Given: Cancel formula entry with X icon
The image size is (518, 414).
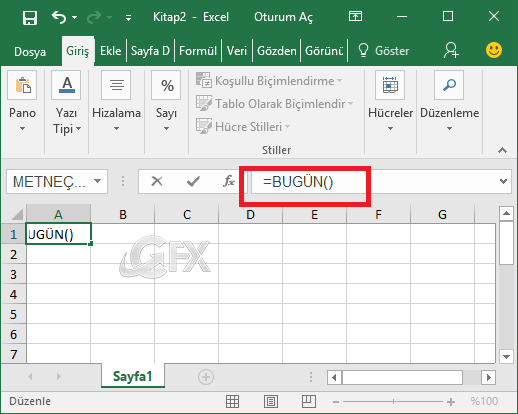Looking at the screenshot, I should tap(157, 181).
